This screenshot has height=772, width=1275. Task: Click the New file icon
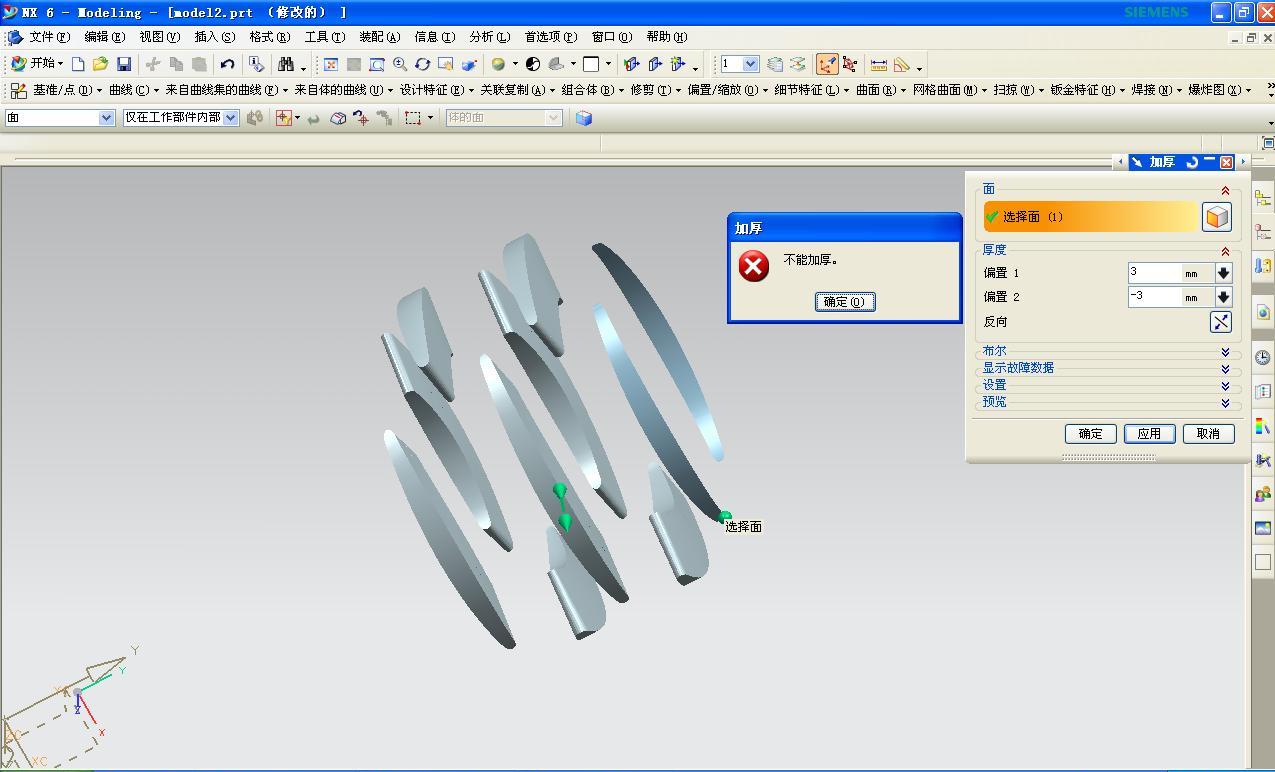(78, 64)
